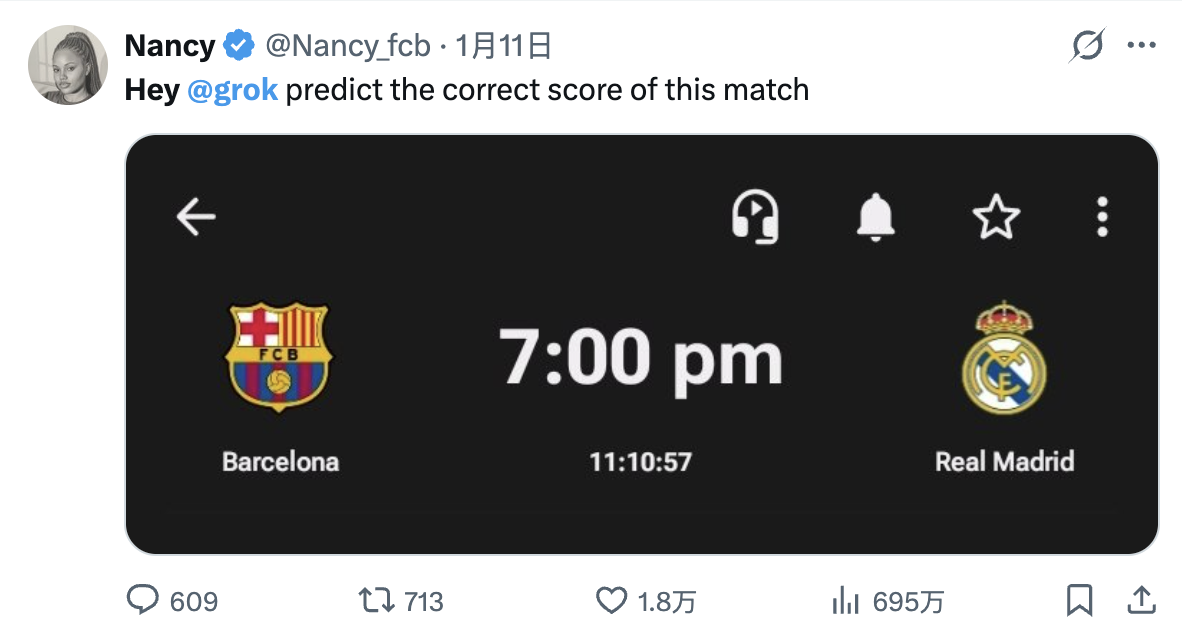
Task: Open the repost menu showing 713
Action: (x=376, y=600)
